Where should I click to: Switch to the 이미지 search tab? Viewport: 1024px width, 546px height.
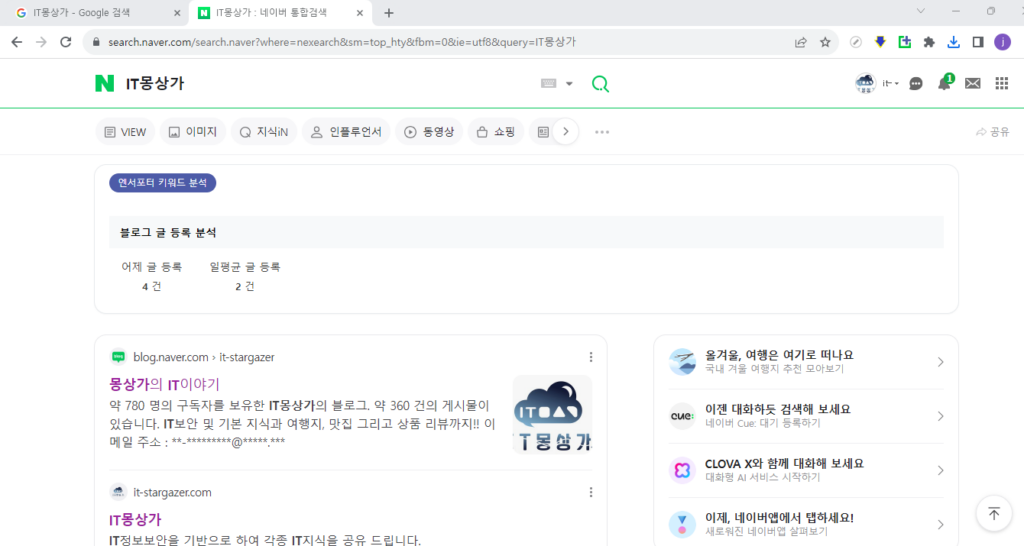[x=193, y=132]
